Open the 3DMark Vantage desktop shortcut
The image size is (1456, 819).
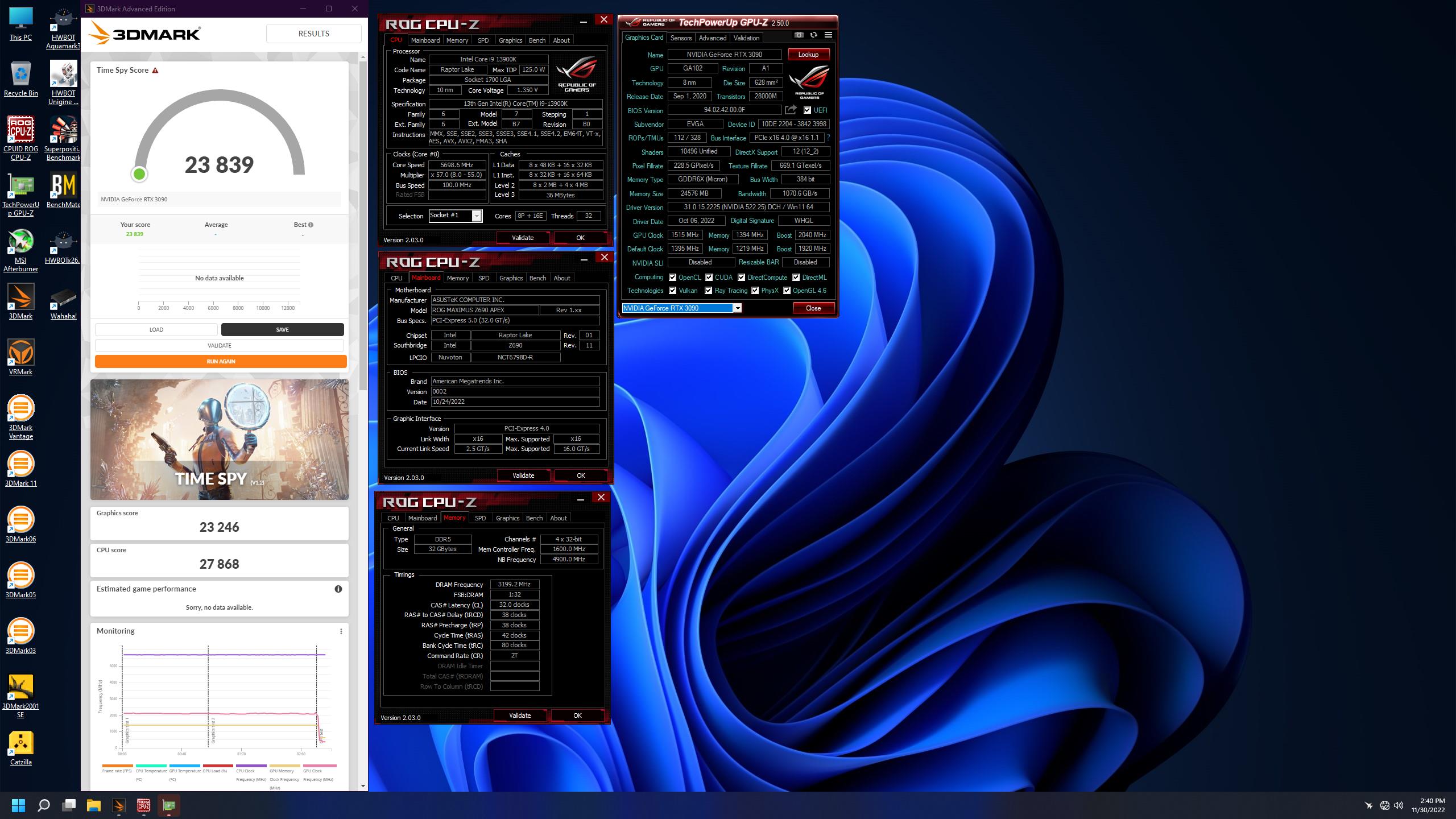point(21,417)
